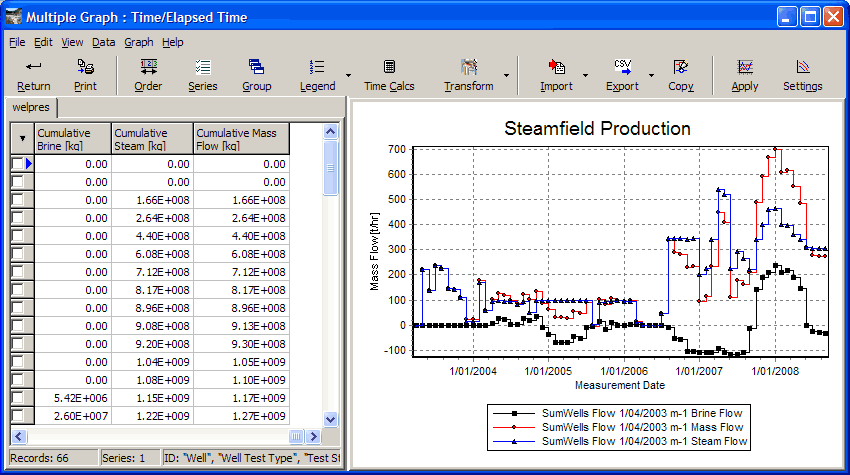850x475 pixels.
Task: Click the Cumulative Mass Flow column header
Action: [x=241, y=139]
